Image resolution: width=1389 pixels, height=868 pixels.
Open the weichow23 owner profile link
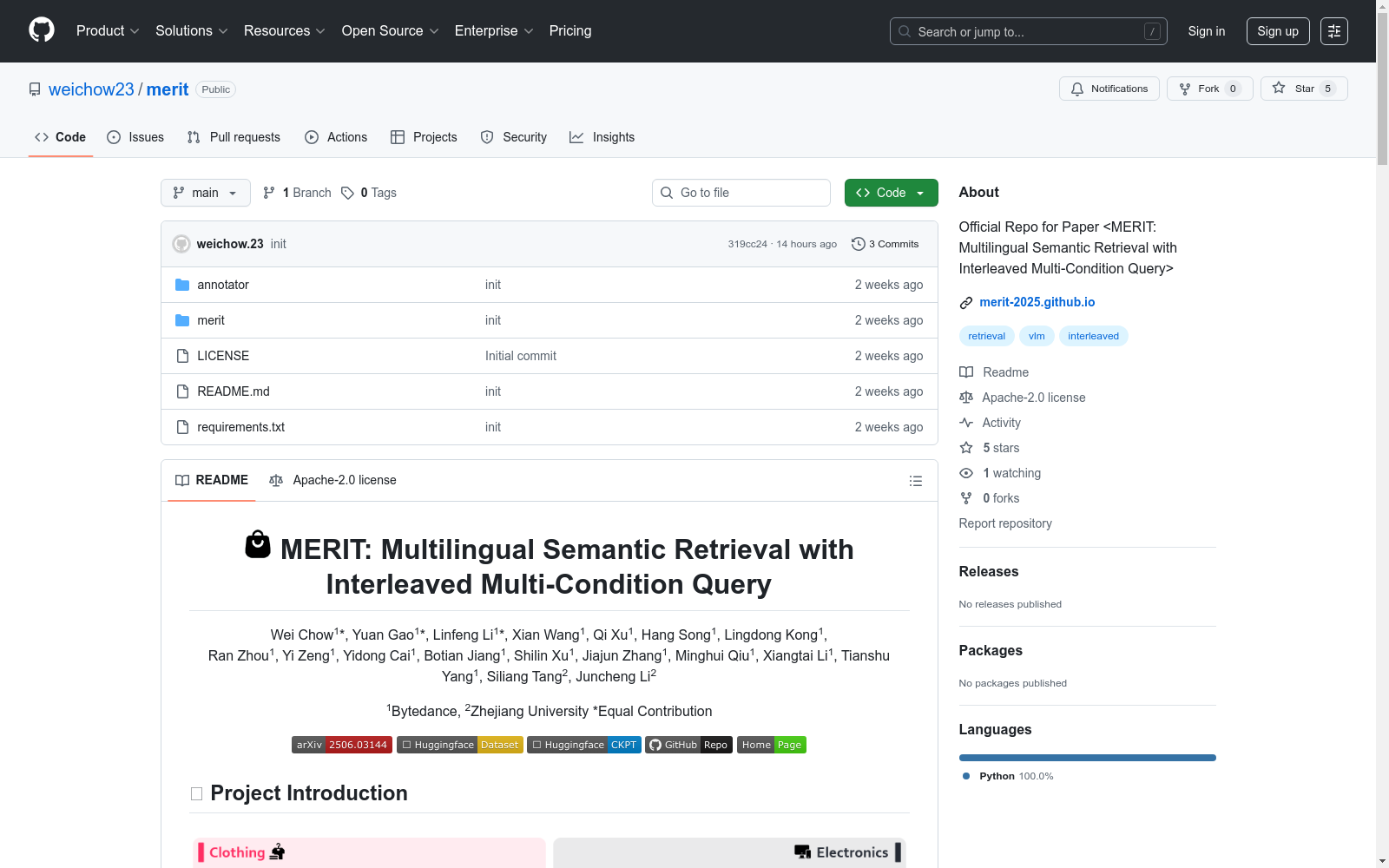(x=91, y=89)
